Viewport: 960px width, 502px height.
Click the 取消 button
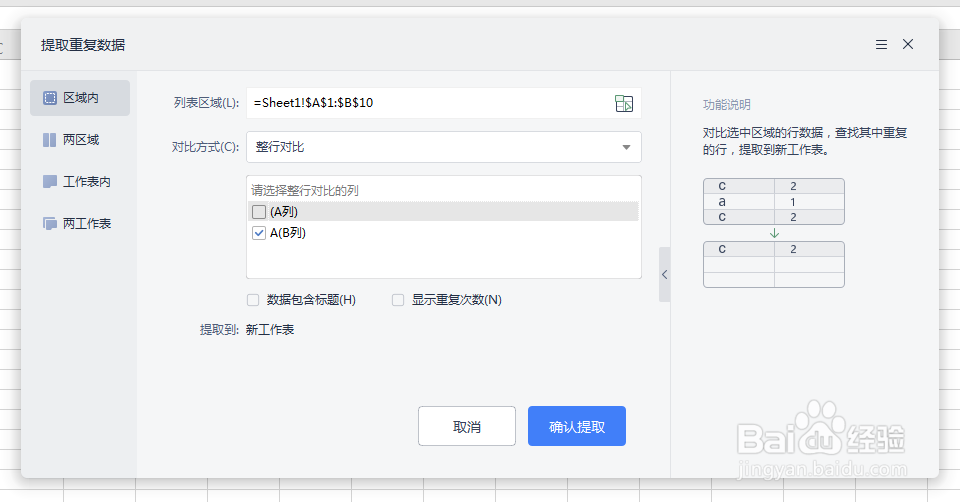coord(467,426)
